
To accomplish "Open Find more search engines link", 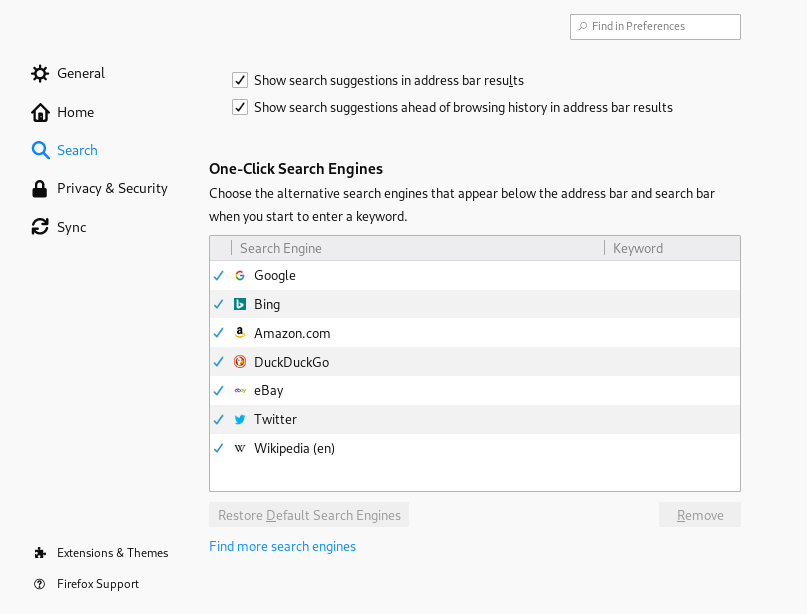I will pos(282,546).
